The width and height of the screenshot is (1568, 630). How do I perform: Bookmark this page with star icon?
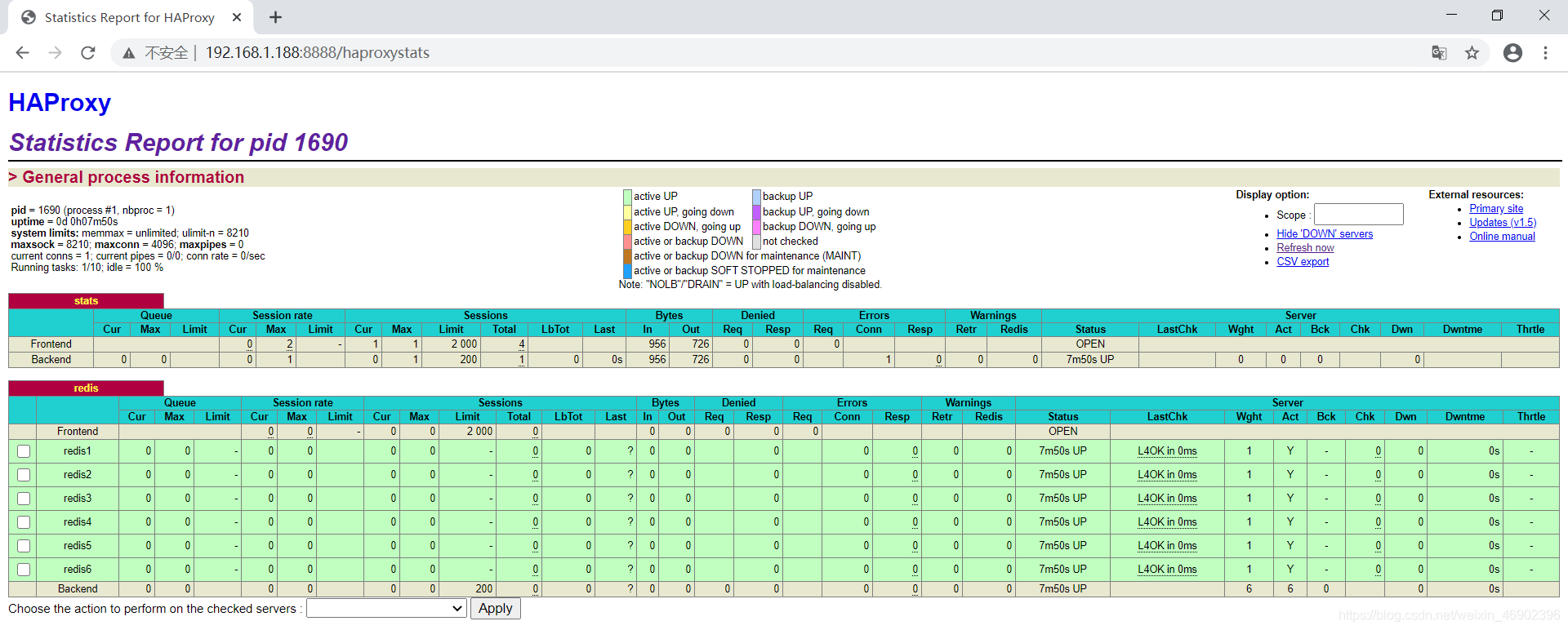coord(1472,53)
